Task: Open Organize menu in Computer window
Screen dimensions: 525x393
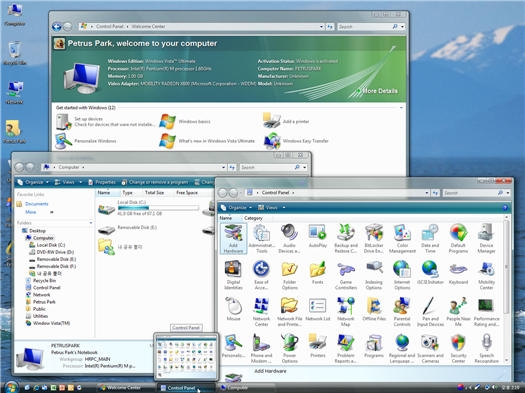Action: pos(33,182)
